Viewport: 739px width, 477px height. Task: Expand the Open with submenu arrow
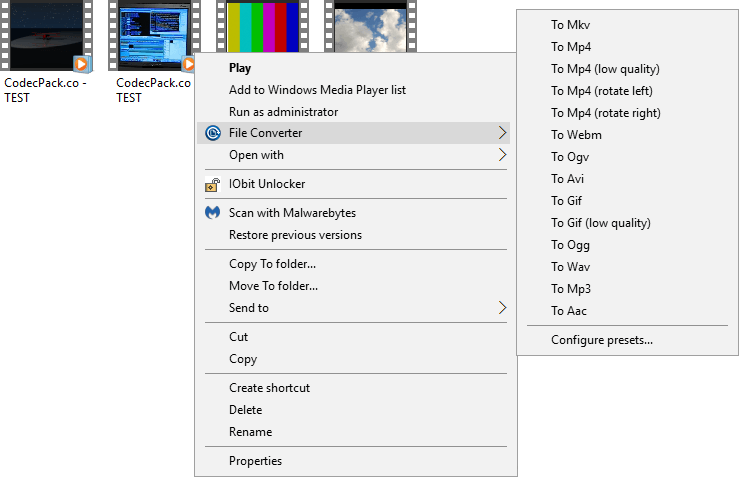click(x=502, y=155)
